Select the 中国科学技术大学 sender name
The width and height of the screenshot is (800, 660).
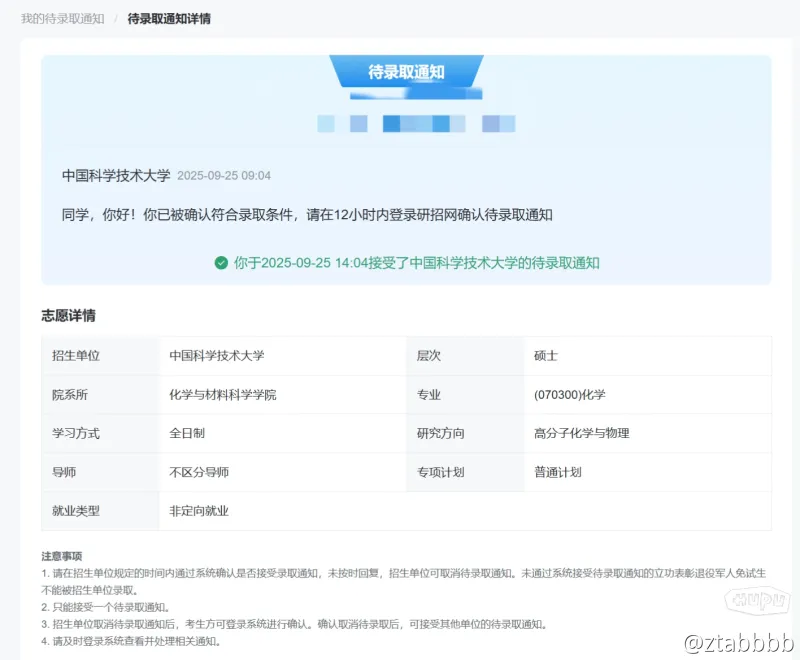116,175
